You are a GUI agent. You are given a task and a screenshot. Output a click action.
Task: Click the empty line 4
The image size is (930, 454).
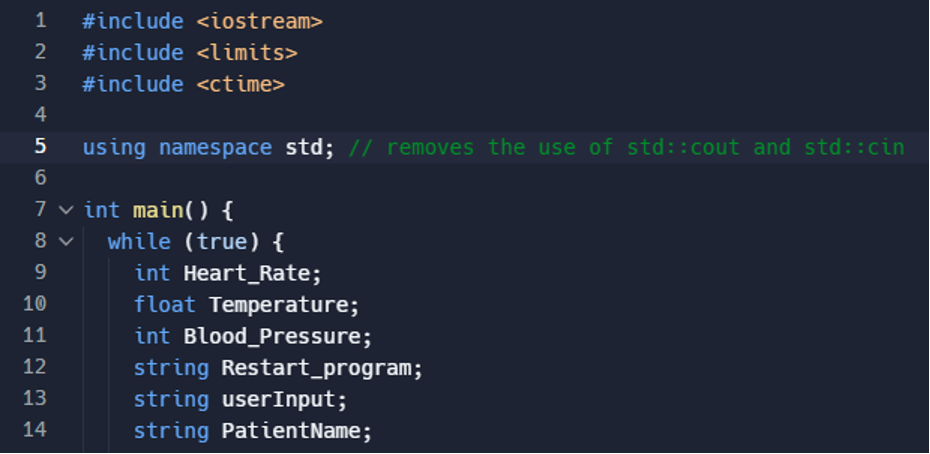(x=300, y=115)
